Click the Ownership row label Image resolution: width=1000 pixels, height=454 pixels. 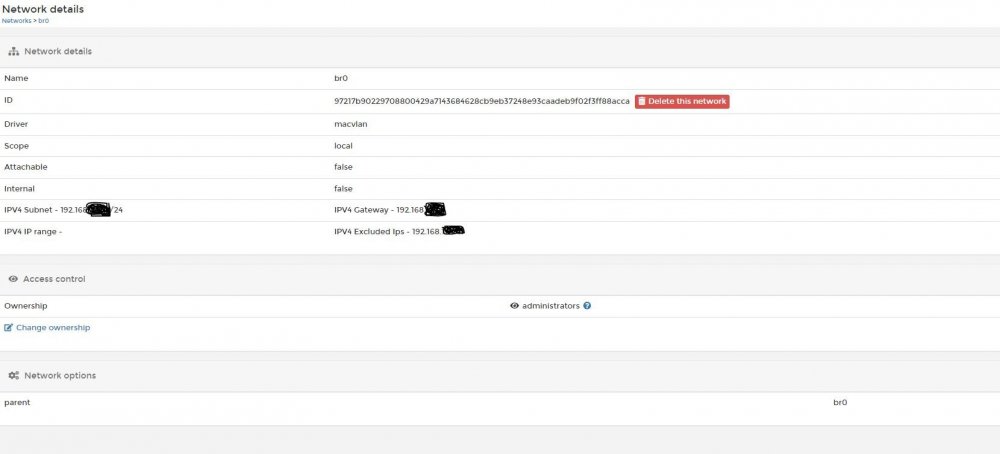point(26,306)
